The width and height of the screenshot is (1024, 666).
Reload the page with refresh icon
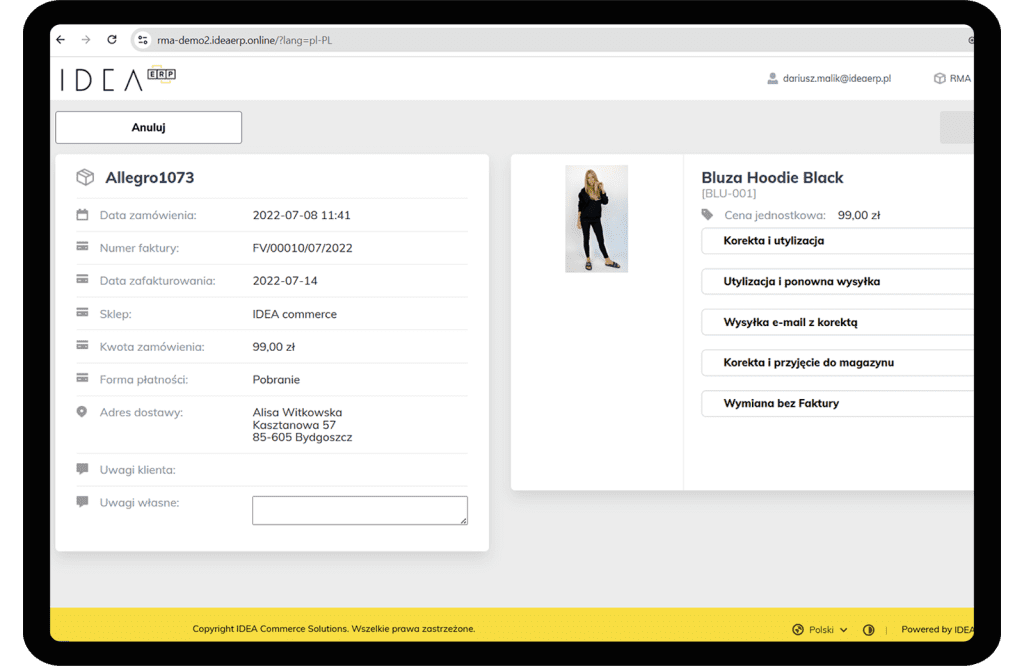112,40
